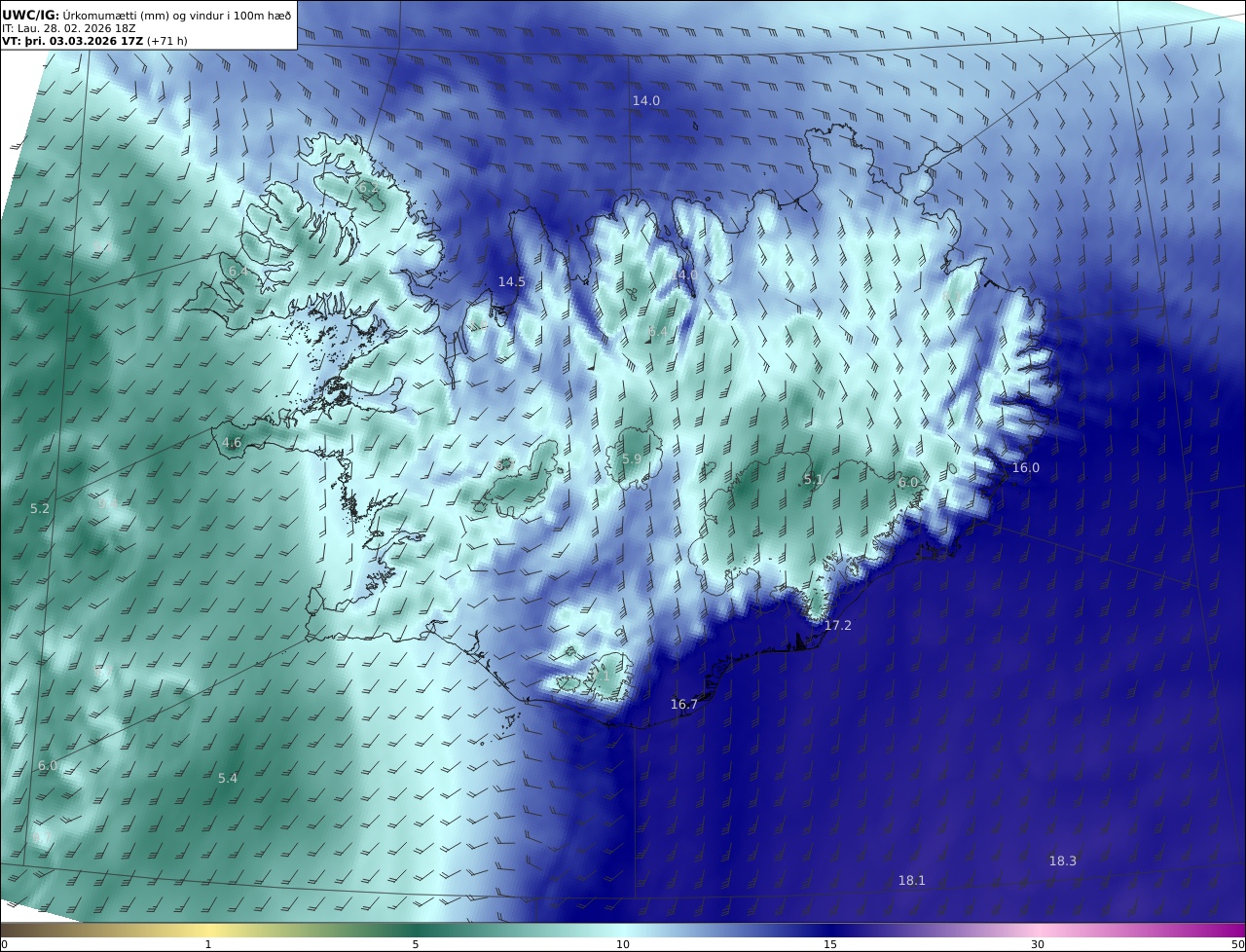
Task: Select the 6.0 value beside the 5.1 label
Action: (x=908, y=482)
